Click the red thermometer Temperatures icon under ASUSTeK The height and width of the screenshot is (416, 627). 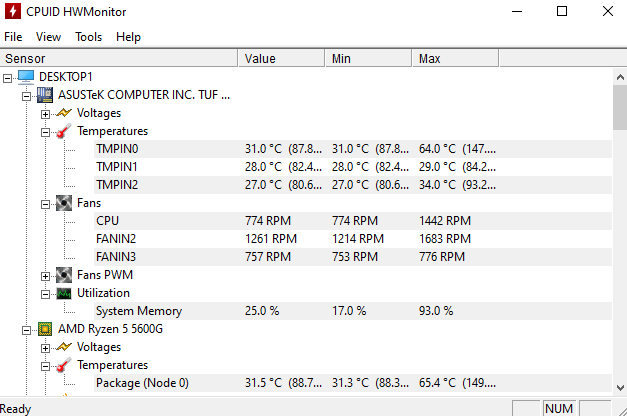(64, 131)
